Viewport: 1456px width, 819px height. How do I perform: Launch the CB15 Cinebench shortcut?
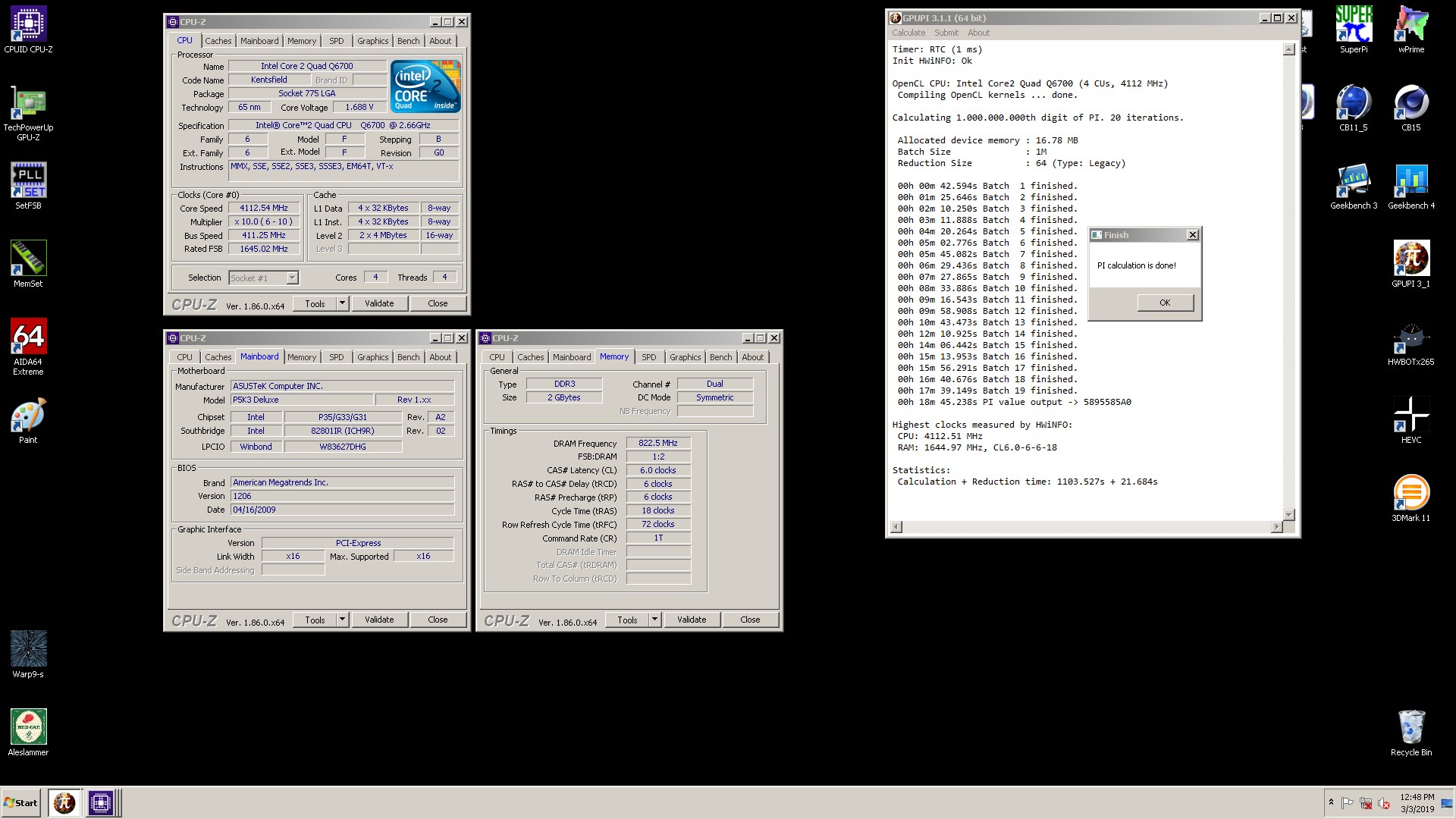pos(1411,108)
